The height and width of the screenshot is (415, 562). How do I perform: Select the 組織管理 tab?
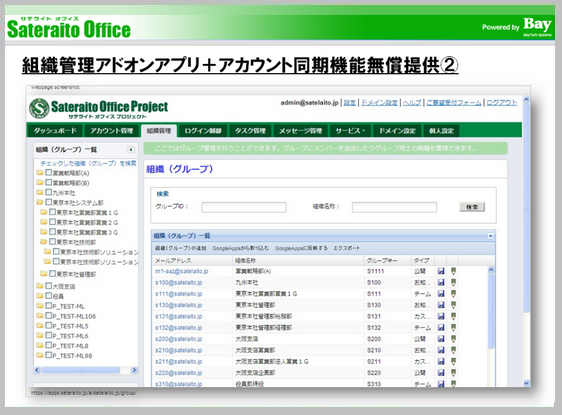click(159, 131)
